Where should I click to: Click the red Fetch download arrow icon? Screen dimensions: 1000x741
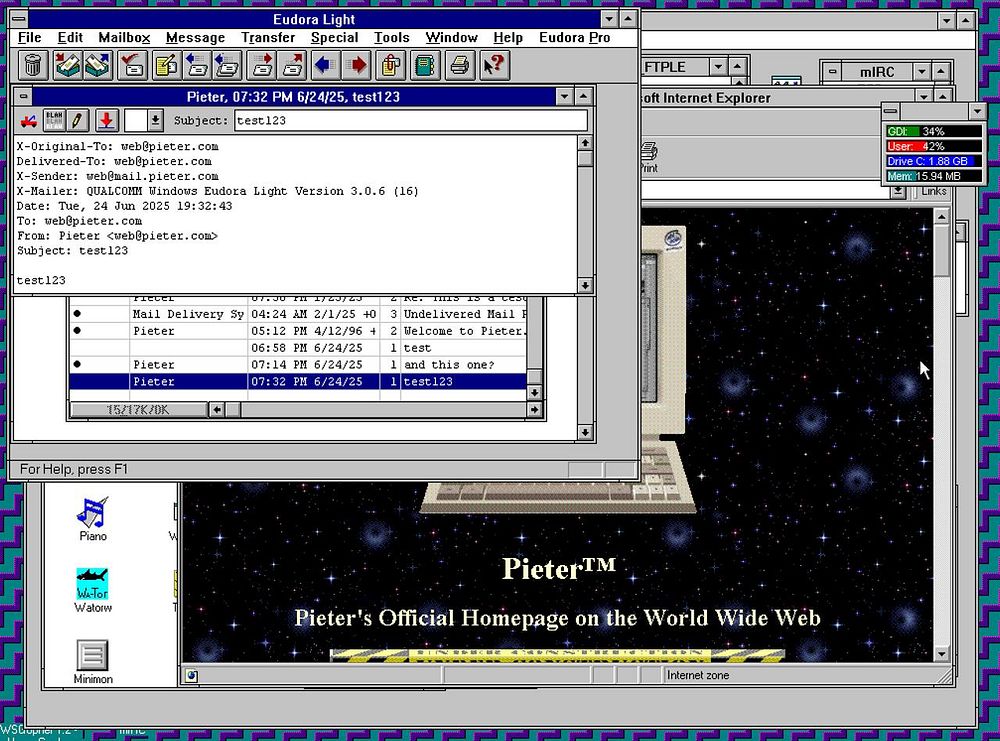tap(107, 120)
